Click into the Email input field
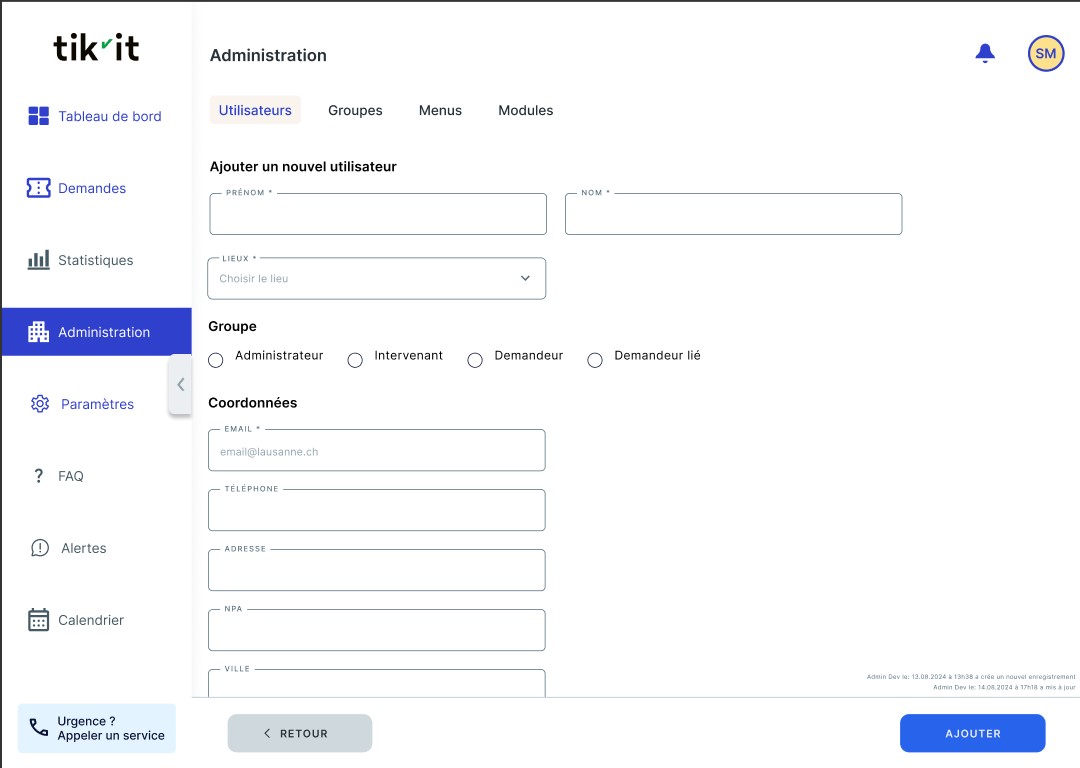Image resolution: width=1080 pixels, height=768 pixels. [377, 452]
